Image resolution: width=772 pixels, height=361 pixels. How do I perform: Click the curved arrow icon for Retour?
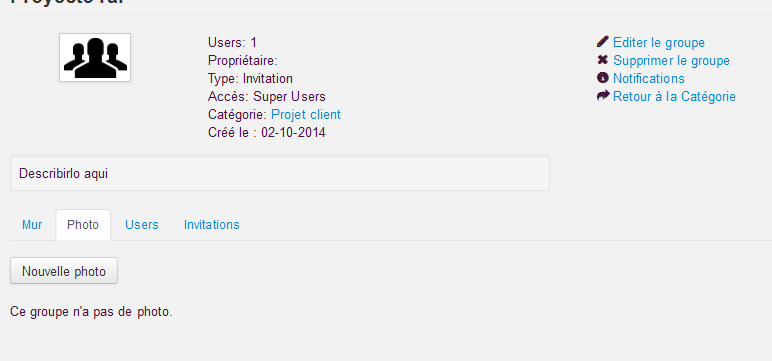tap(603, 96)
